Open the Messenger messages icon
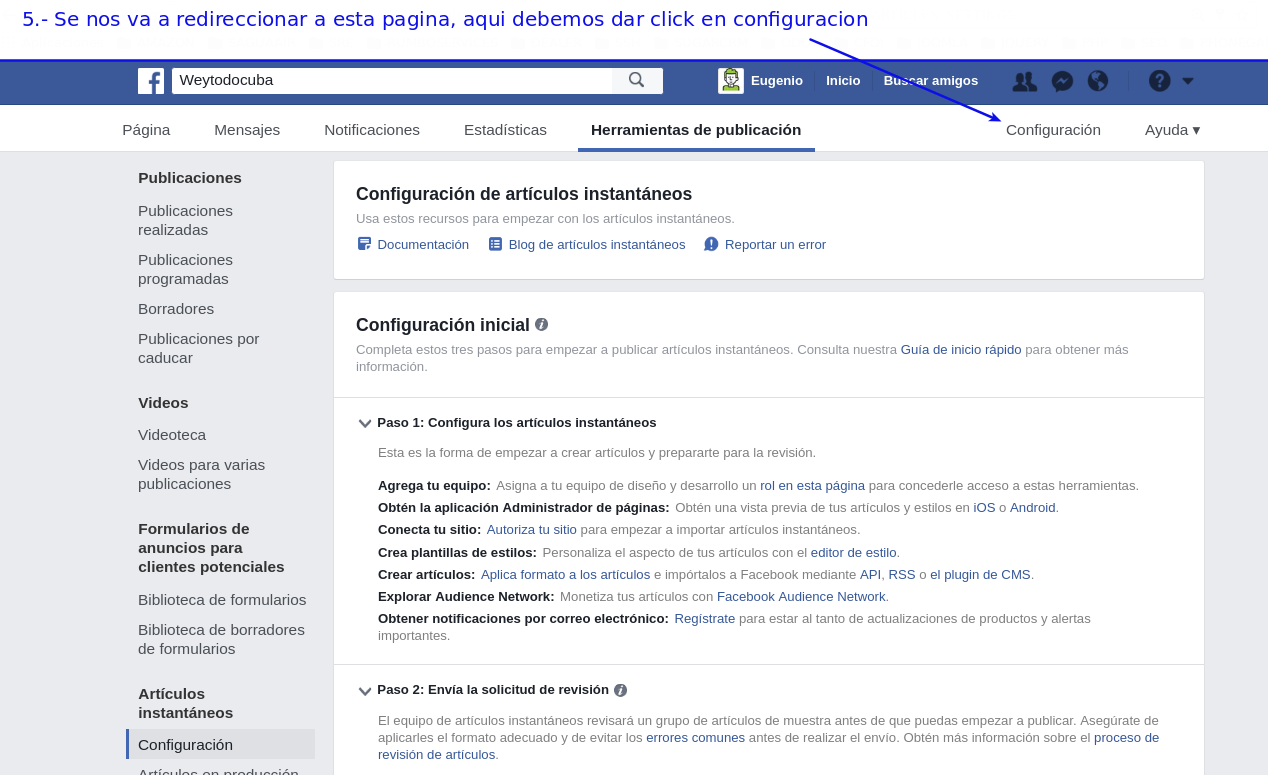Screen dimensions: 1268x775 click(x=1062, y=81)
